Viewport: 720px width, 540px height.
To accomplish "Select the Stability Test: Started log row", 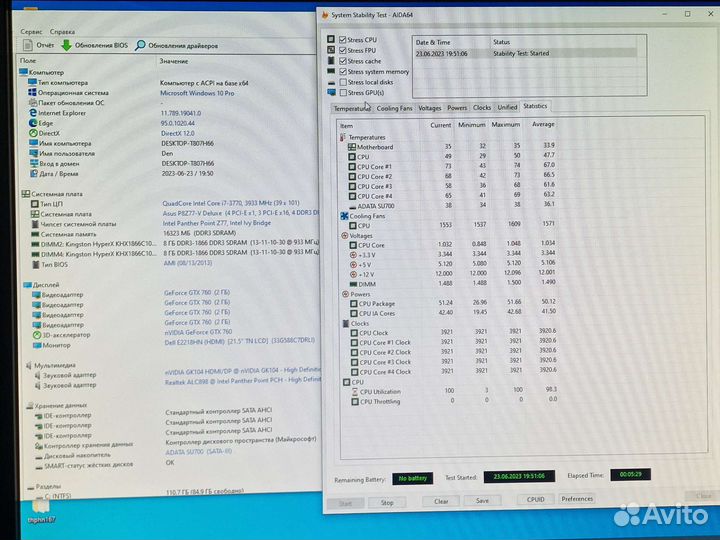I will 525,53.
